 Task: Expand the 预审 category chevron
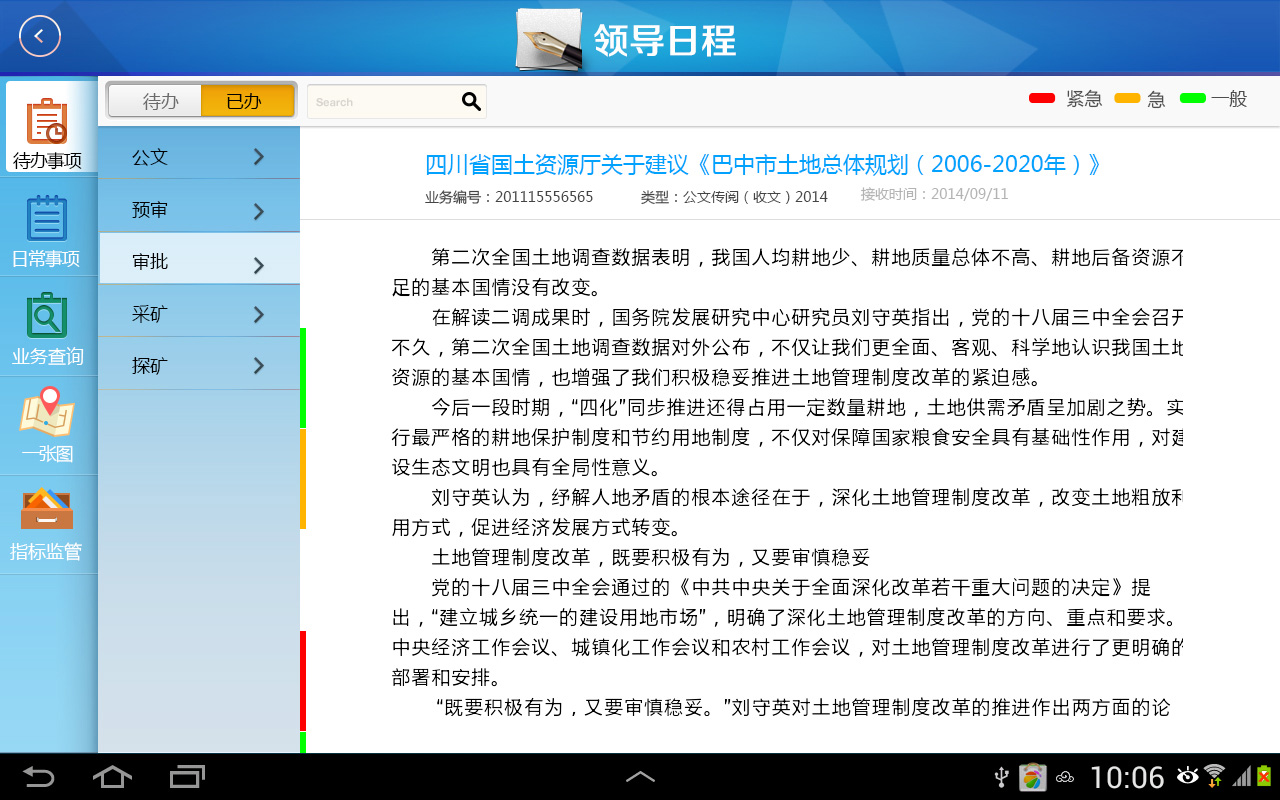tap(259, 211)
